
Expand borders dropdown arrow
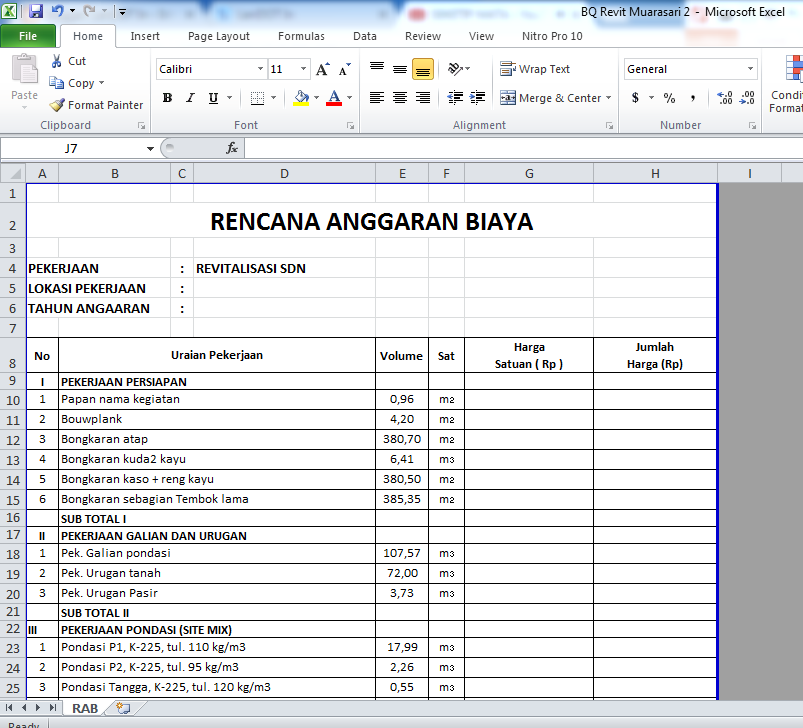(x=273, y=98)
